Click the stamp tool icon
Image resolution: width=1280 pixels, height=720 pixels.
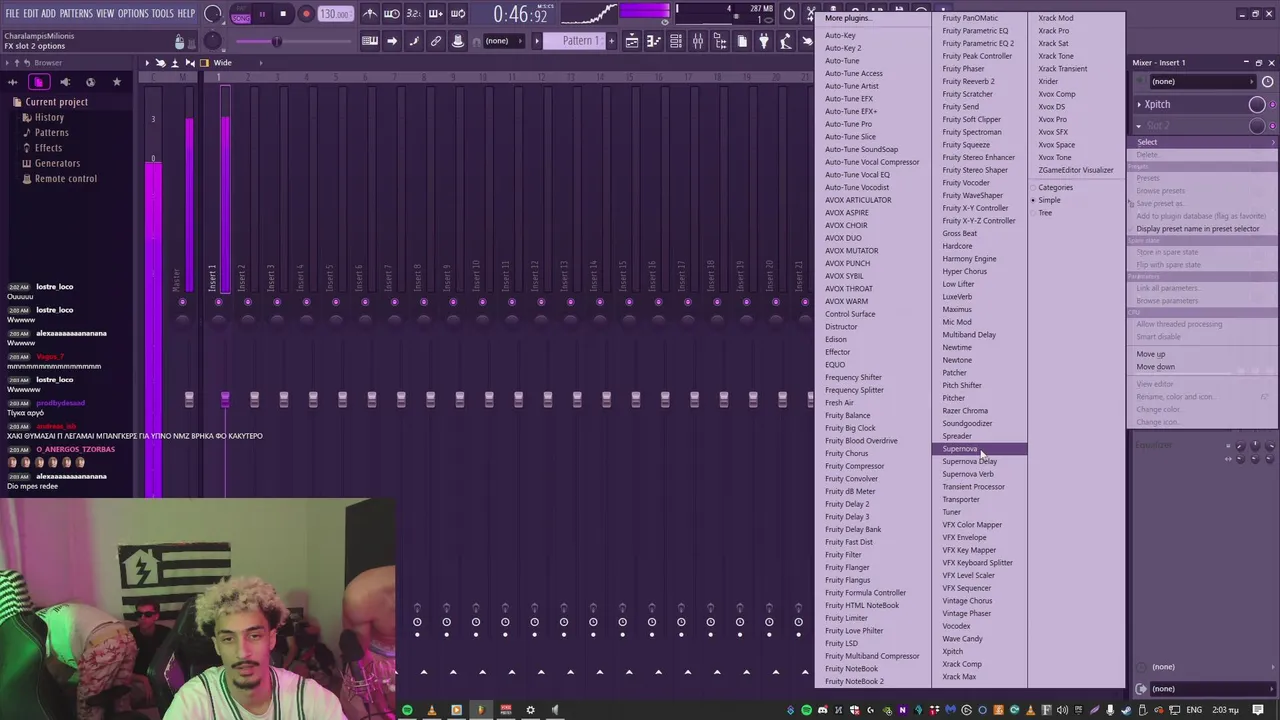(x=458, y=41)
